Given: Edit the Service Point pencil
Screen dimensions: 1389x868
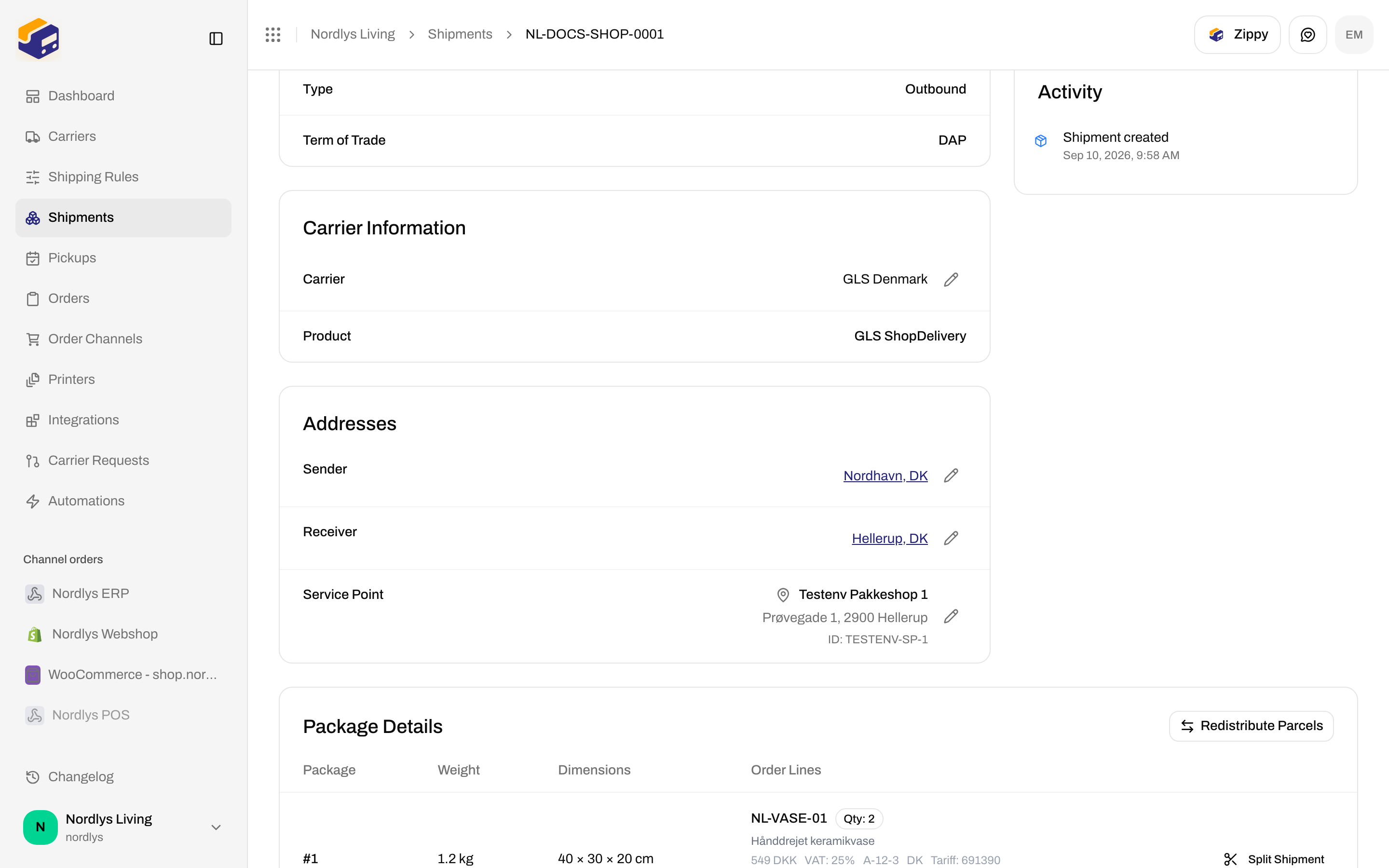Looking at the screenshot, I should [951, 616].
